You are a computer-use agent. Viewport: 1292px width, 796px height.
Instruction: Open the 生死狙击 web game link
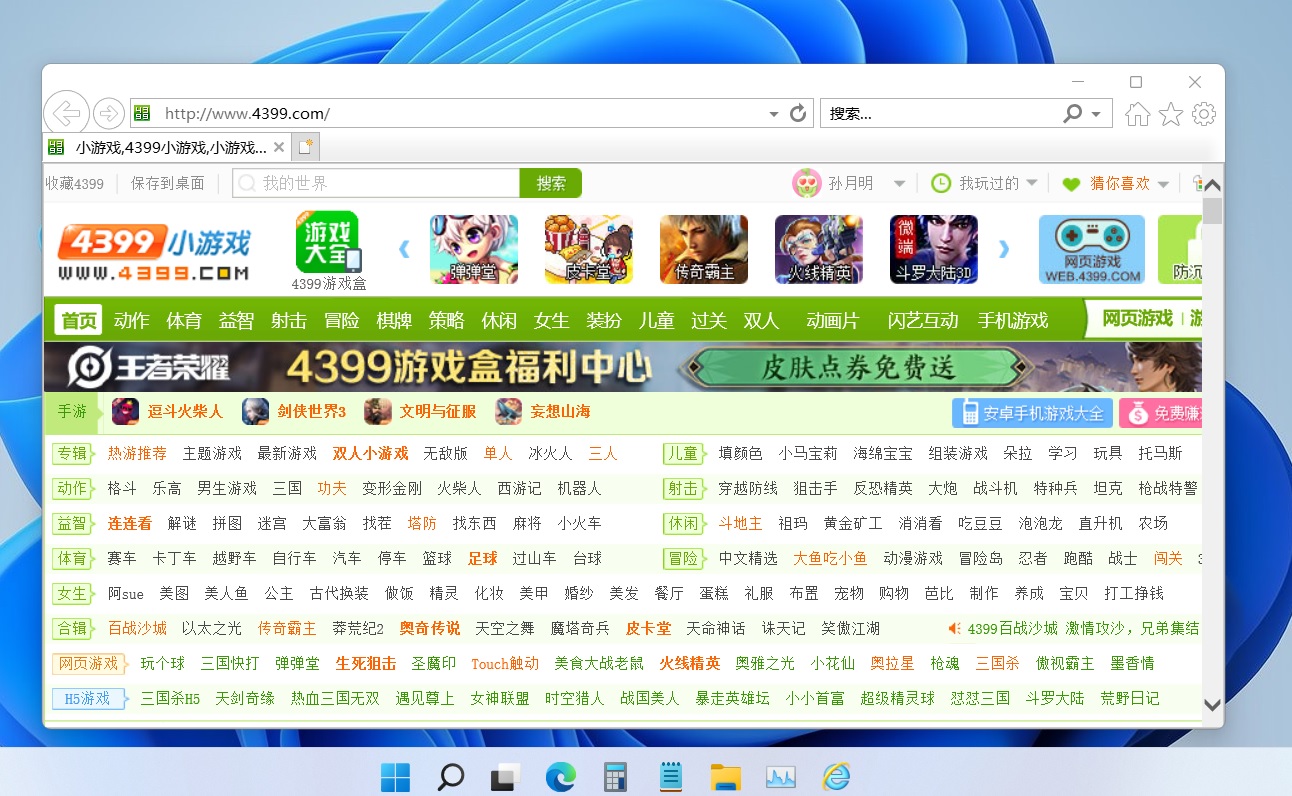pyautogui.click(x=366, y=663)
